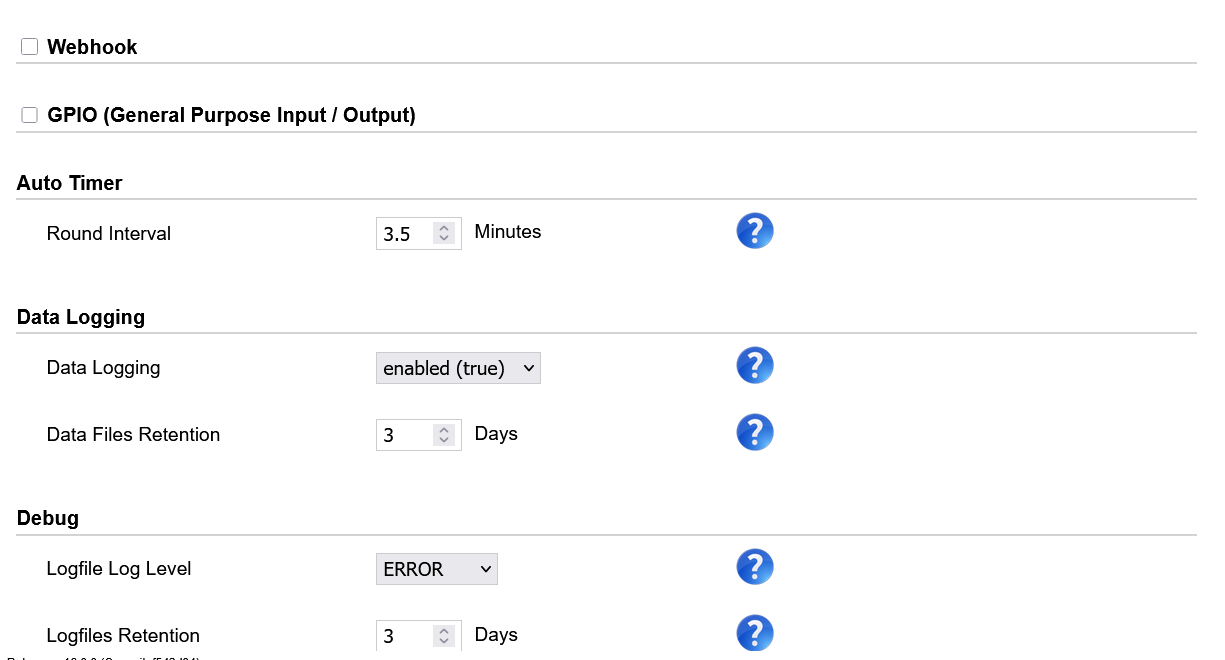Click the Data Logging section heading
Screen dimensions: 1225x660
(81, 317)
